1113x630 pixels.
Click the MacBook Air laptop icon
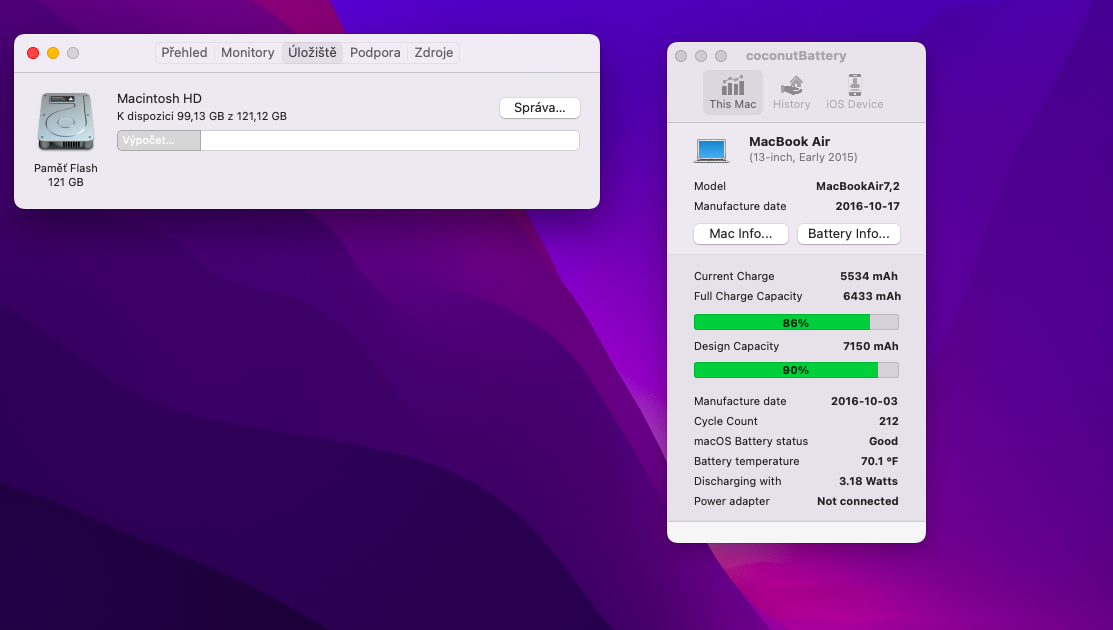(711, 150)
